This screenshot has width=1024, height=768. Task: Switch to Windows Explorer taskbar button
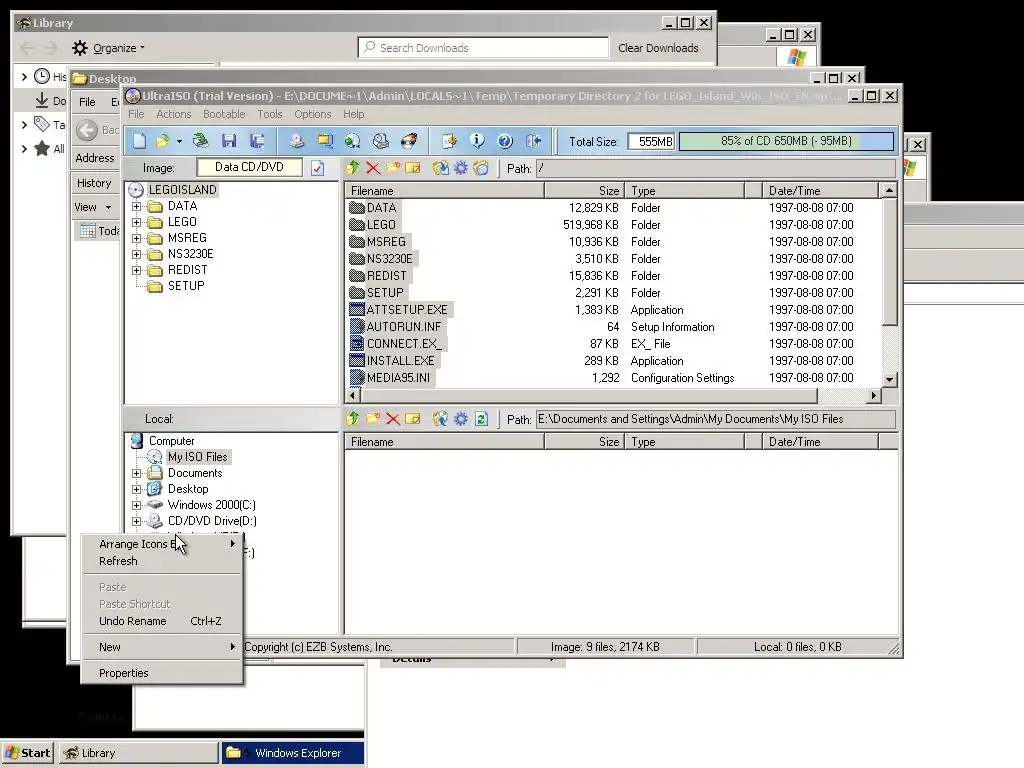click(x=293, y=753)
